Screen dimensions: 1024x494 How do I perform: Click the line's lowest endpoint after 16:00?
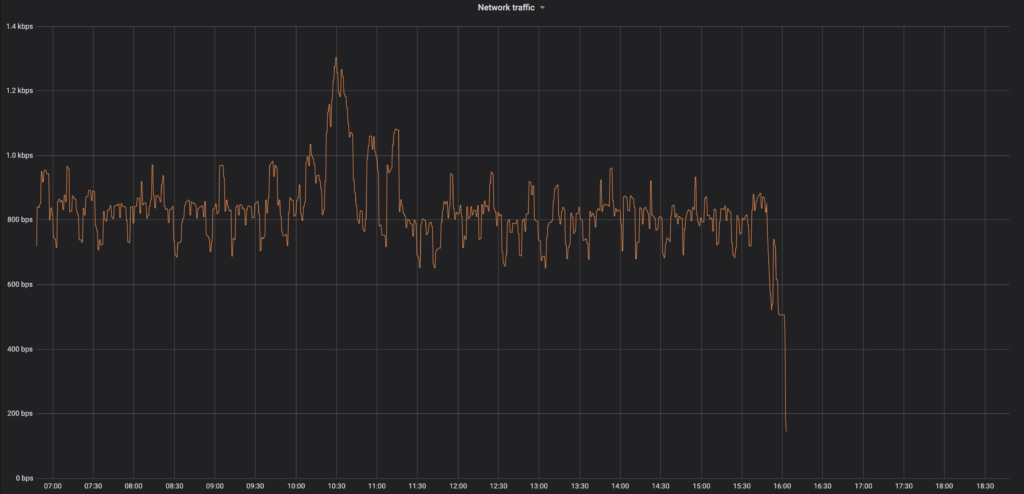(x=786, y=431)
